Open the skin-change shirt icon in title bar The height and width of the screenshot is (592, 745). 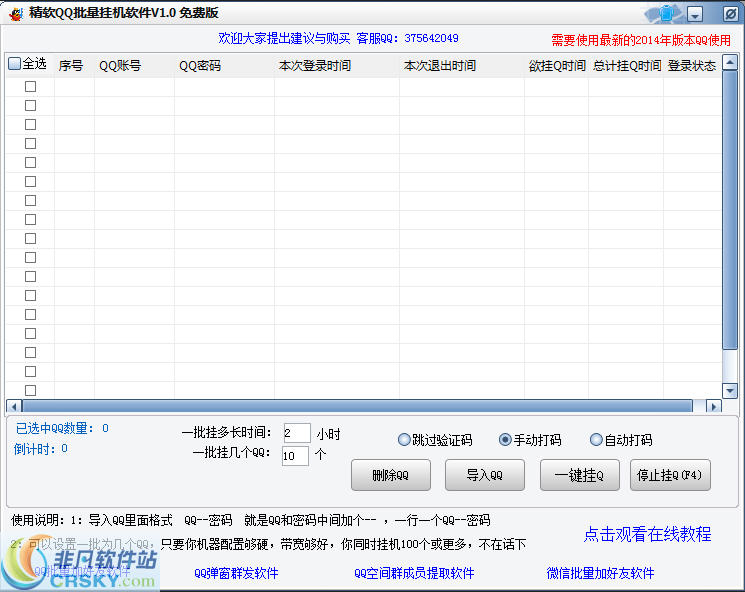coord(667,13)
